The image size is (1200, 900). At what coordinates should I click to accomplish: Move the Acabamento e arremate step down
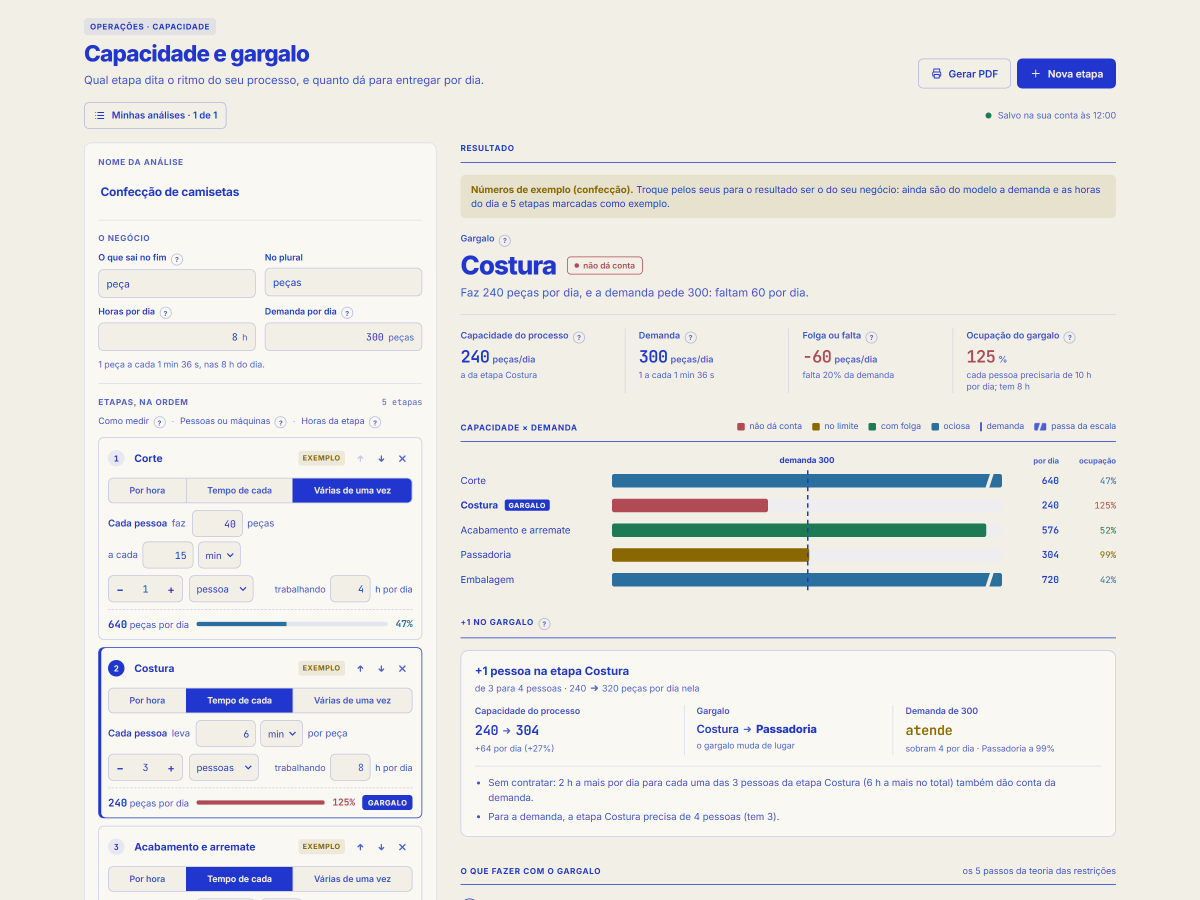click(x=381, y=847)
